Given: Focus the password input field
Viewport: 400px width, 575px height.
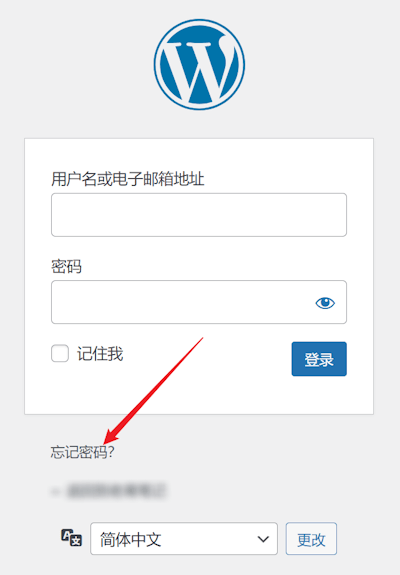Looking at the screenshot, I should (x=199, y=302).
